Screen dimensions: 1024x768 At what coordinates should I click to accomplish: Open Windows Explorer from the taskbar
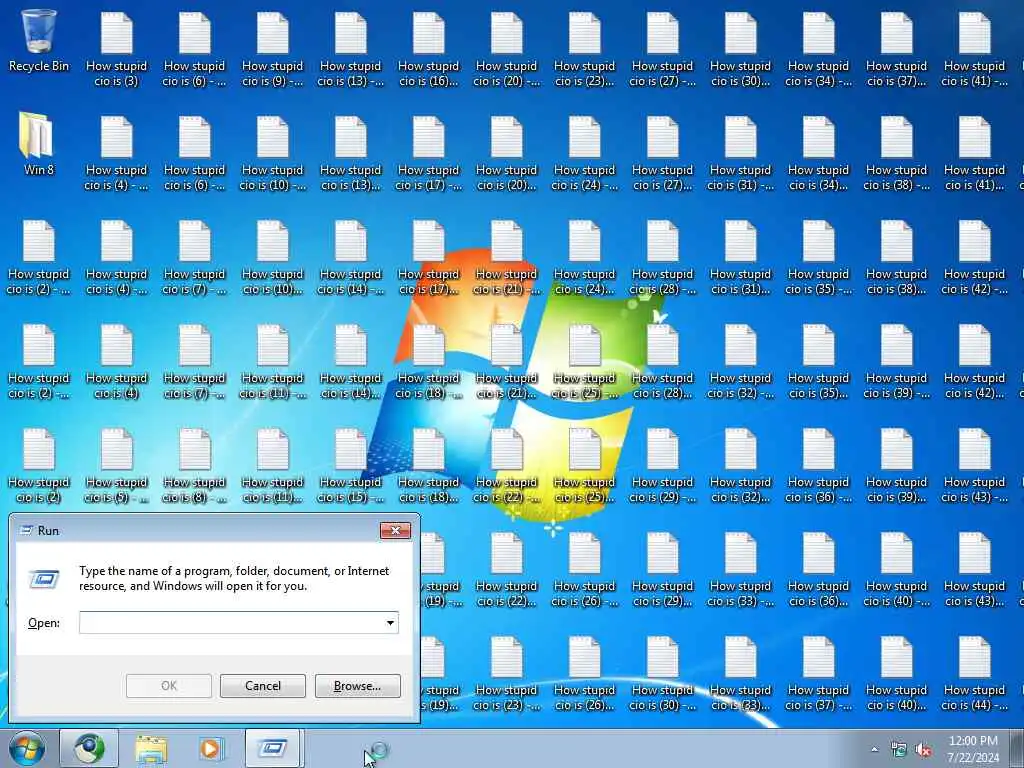(x=152, y=748)
